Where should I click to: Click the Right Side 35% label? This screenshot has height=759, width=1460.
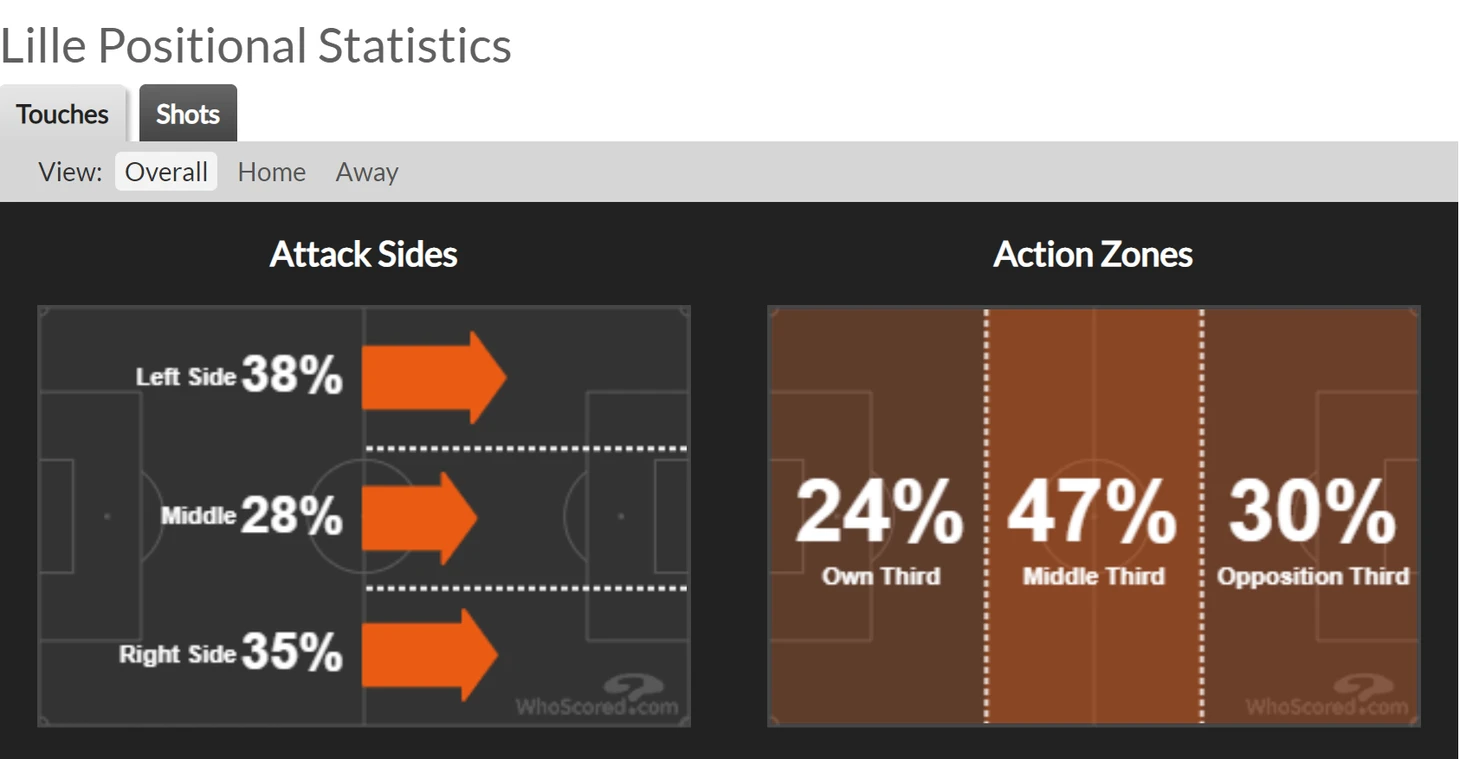231,654
